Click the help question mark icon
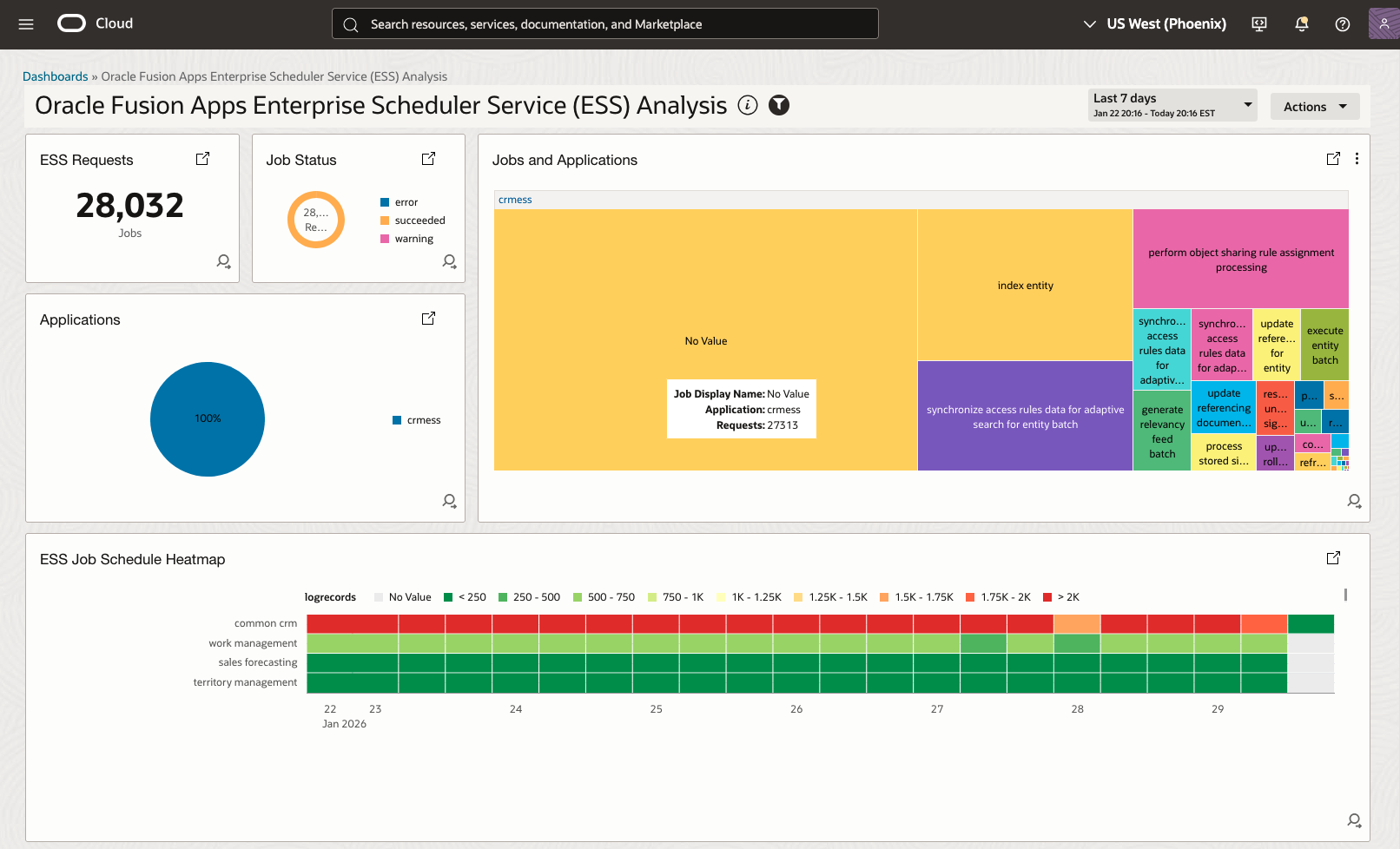Viewport: 1400px width, 849px height. pyautogui.click(x=1342, y=23)
